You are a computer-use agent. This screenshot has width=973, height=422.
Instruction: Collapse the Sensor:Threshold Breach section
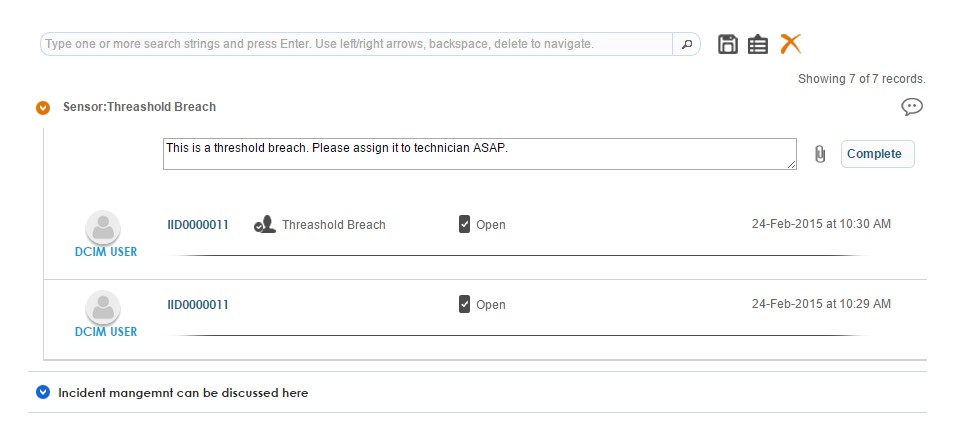pos(43,107)
